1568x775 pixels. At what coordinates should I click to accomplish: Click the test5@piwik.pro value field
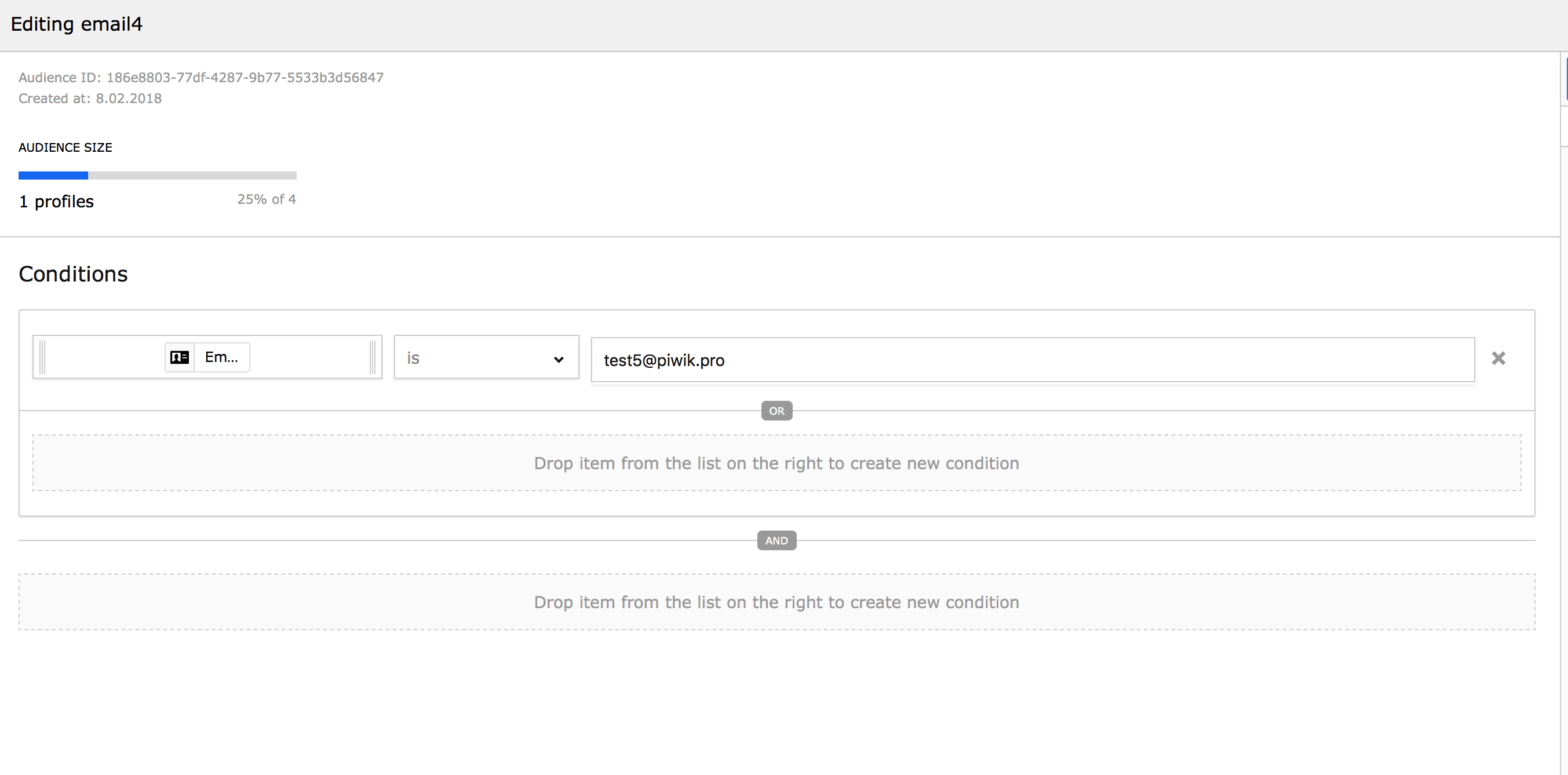(1033, 360)
